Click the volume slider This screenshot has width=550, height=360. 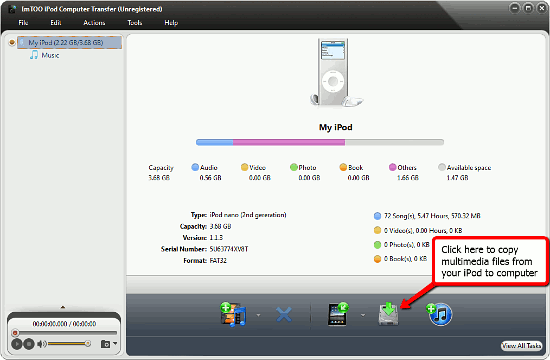tap(69, 344)
